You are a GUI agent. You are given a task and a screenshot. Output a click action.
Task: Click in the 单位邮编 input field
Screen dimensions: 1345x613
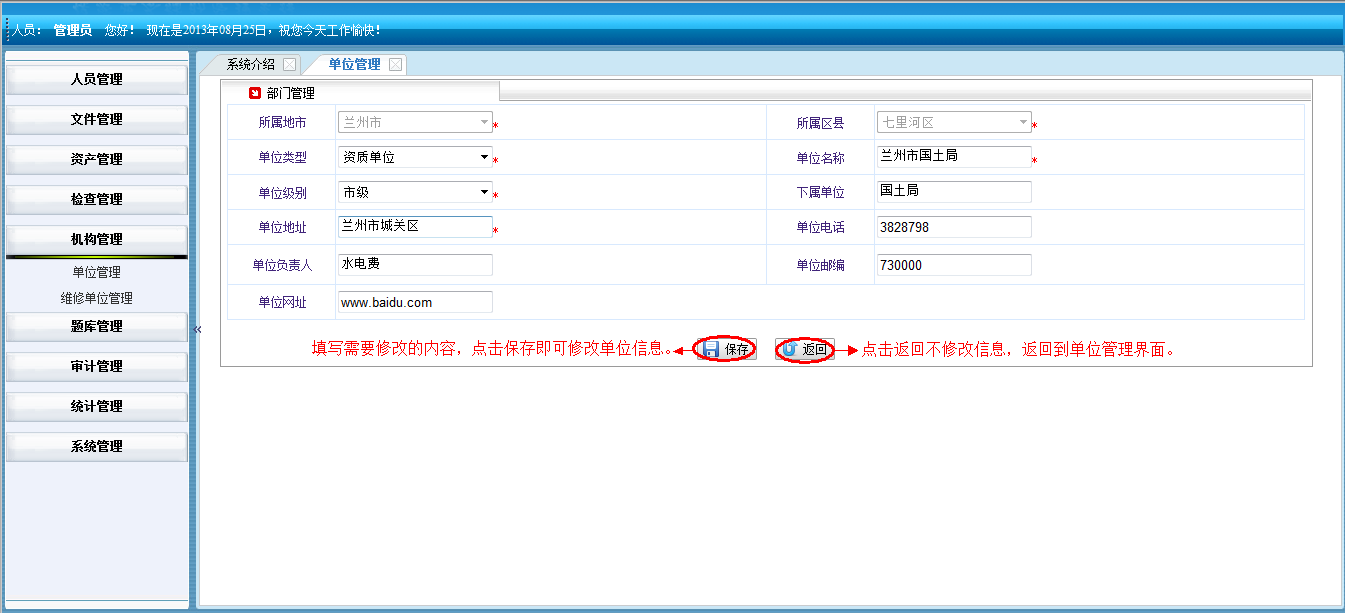pos(954,265)
